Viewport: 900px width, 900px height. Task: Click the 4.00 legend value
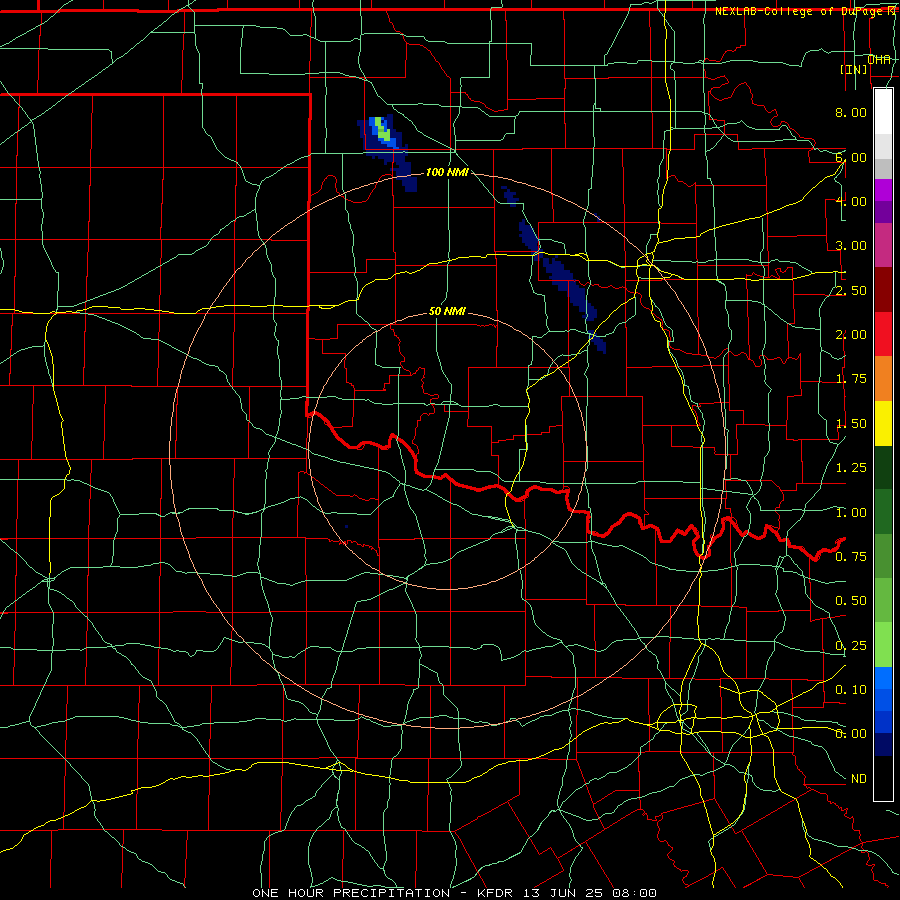(x=851, y=201)
